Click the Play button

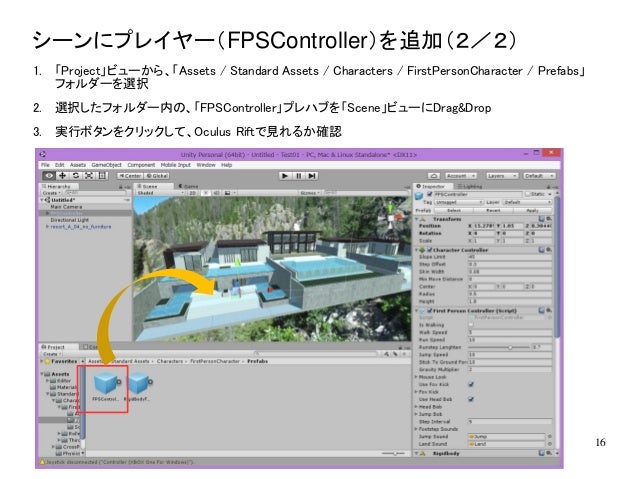(x=285, y=175)
